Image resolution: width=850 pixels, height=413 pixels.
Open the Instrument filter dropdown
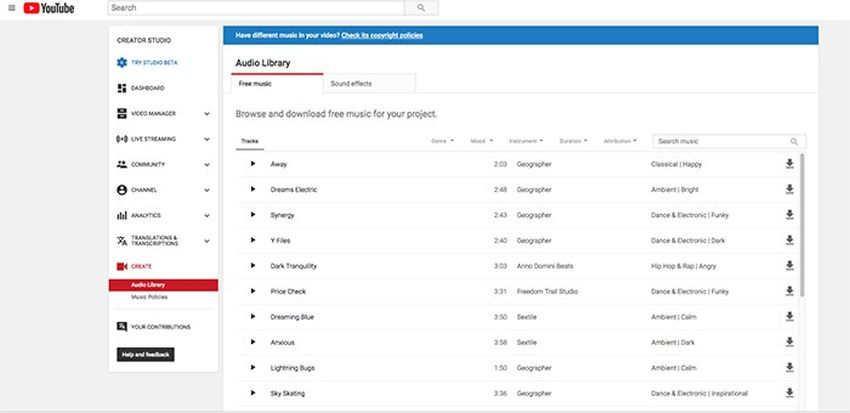(526, 141)
